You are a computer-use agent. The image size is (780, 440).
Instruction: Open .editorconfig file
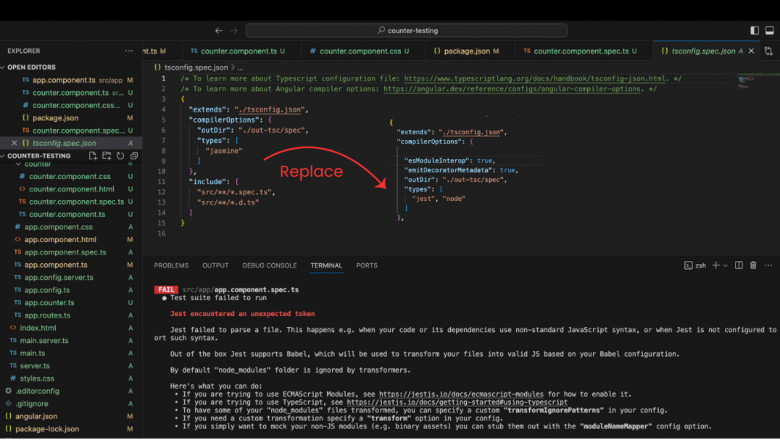(37, 391)
